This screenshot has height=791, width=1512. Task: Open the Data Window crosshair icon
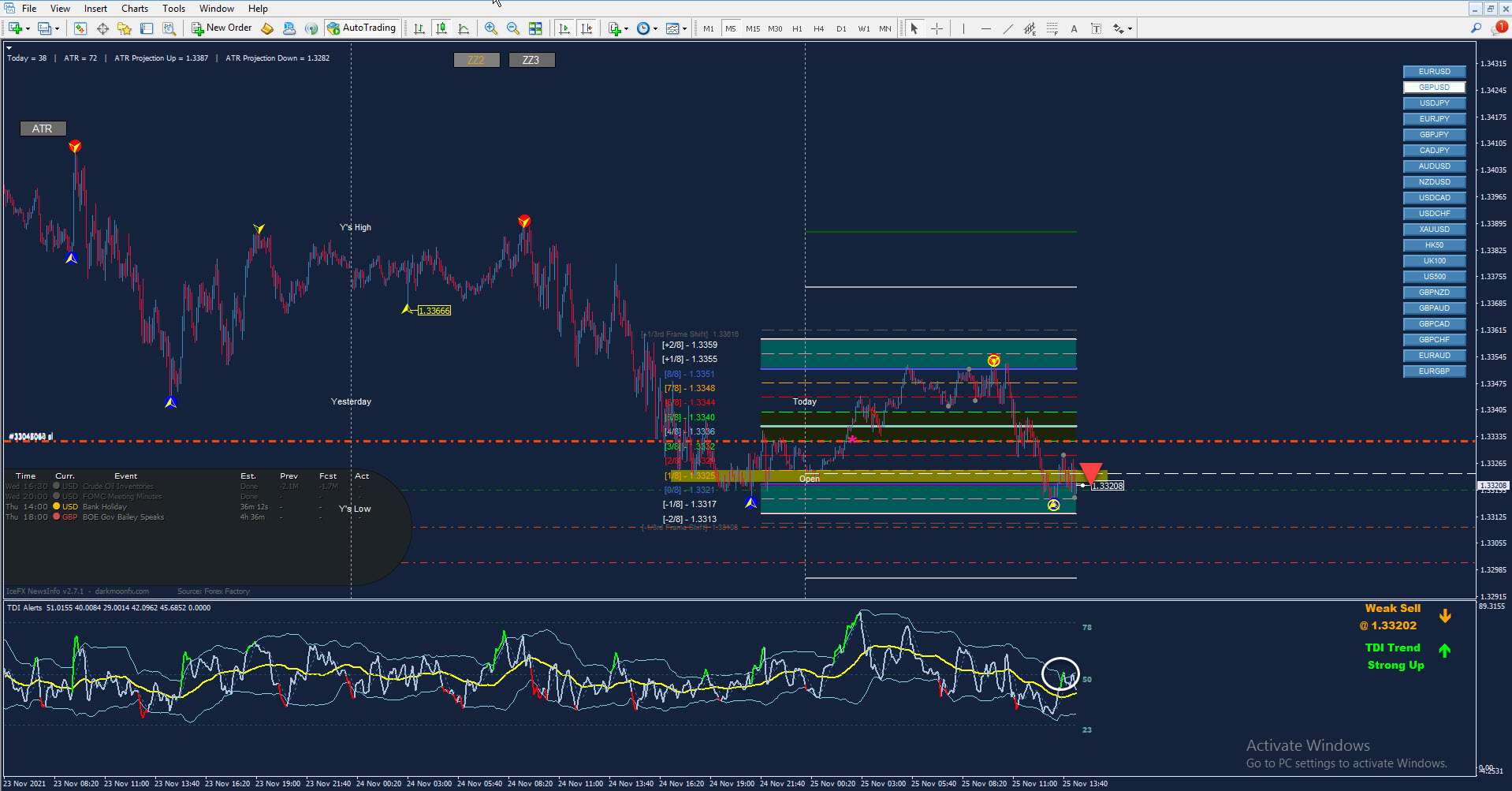point(102,28)
